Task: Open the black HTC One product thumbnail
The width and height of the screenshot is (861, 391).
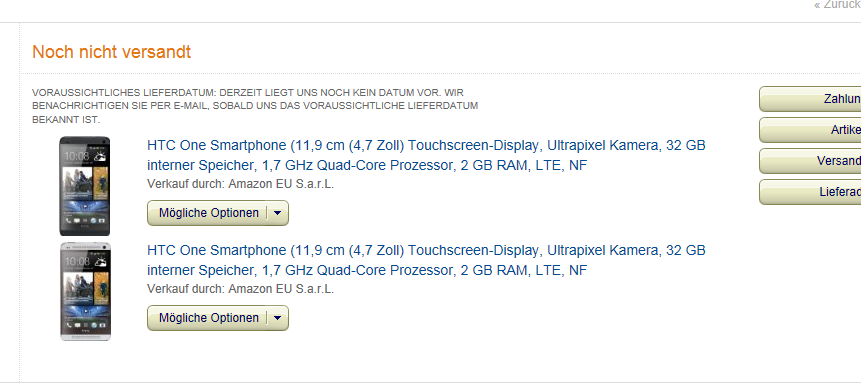Action: (85, 186)
